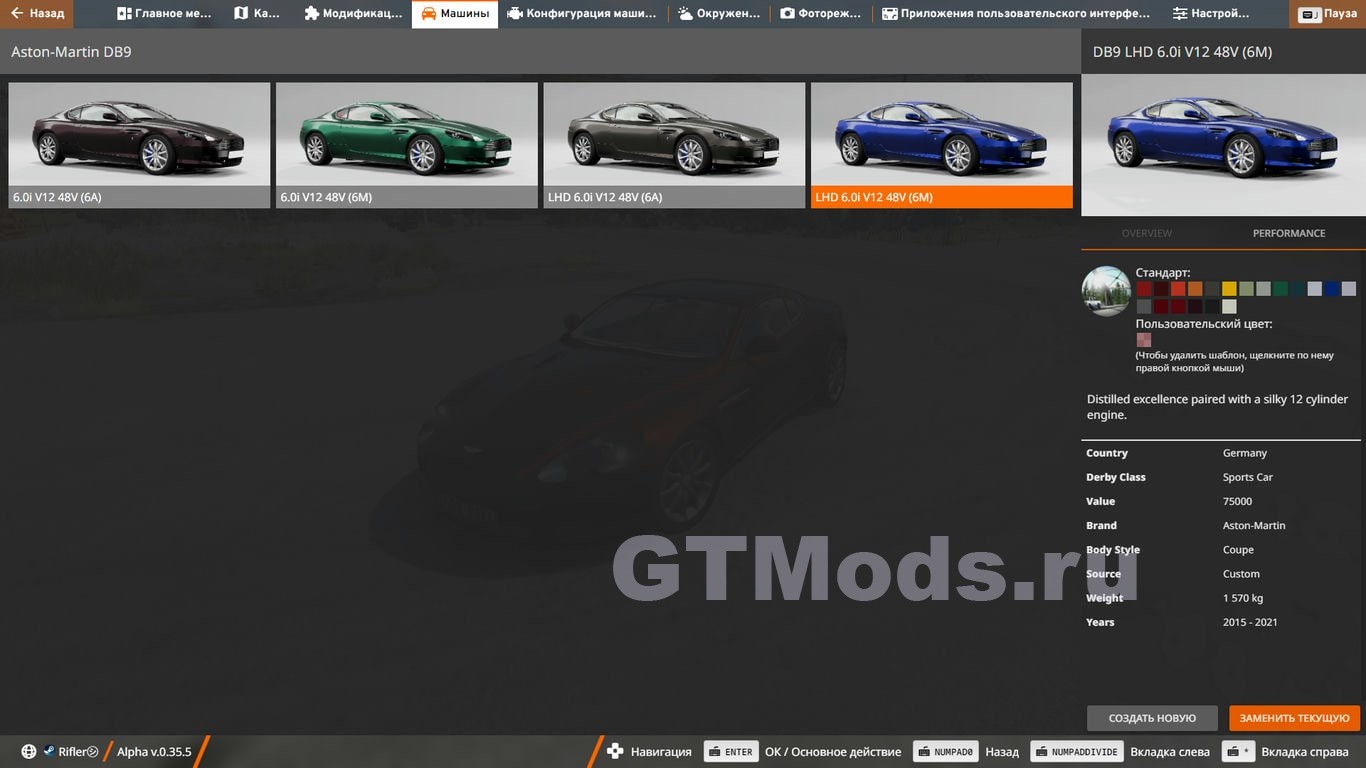1366x768 pixels.
Task: Open the Настройки sliders tab
Action: click(x=1211, y=14)
